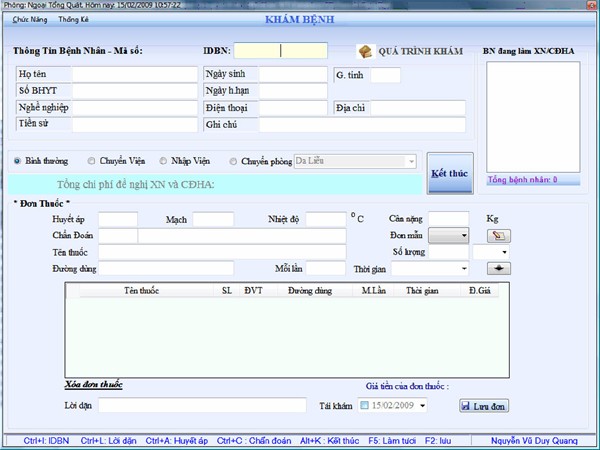Screen dimensions: 600x450
Task: Click the eraser icon beside Đơn mẫu
Action: pos(498,236)
